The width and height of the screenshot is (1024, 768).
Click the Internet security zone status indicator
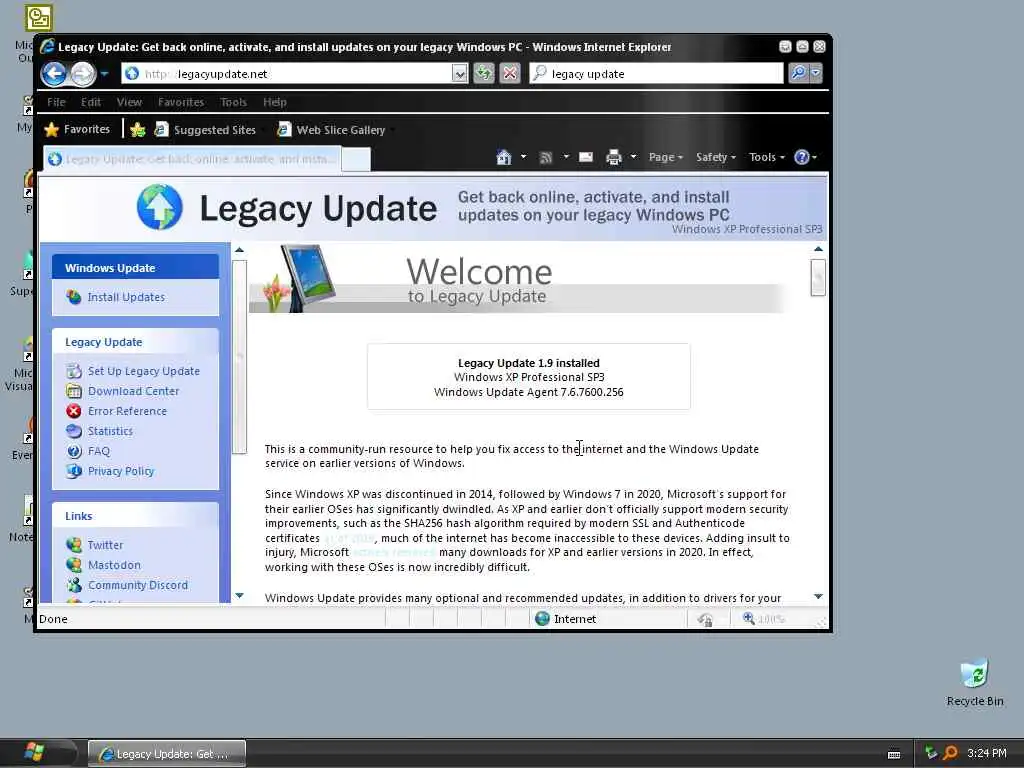pyautogui.click(x=566, y=619)
